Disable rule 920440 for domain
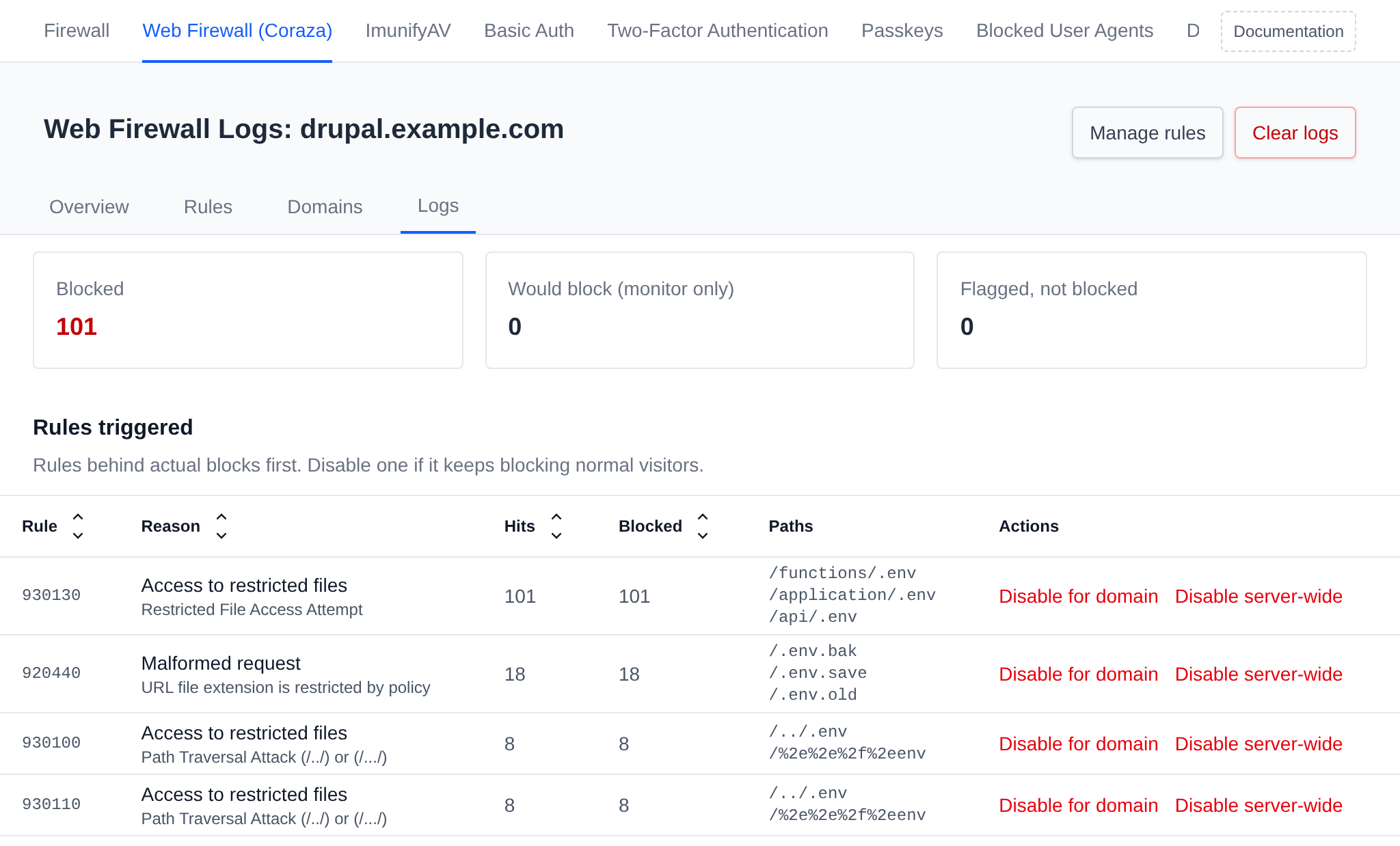1400x846 pixels. [1078, 674]
